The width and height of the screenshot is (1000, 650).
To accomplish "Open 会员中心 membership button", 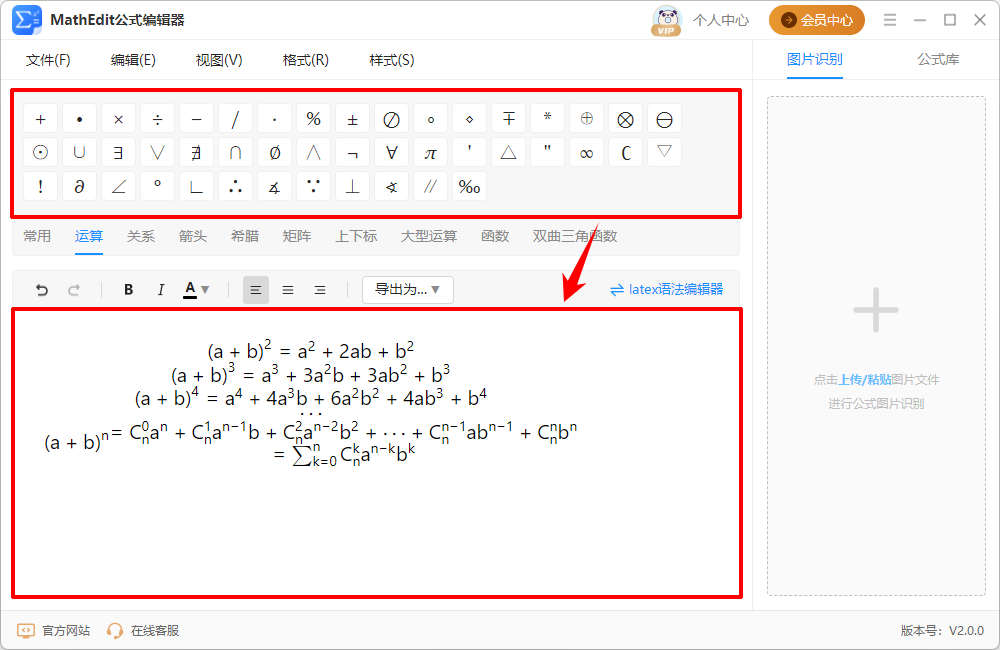I will (x=817, y=20).
